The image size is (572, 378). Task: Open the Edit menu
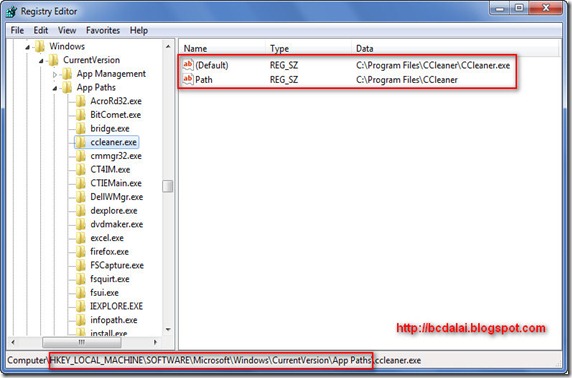click(41, 30)
